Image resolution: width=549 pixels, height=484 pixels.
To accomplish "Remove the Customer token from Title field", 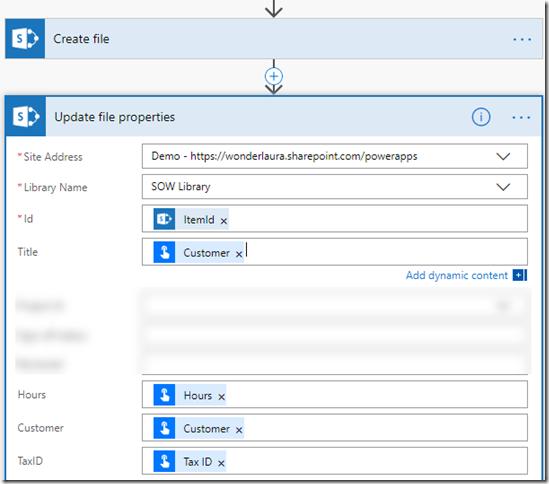I will (239, 254).
